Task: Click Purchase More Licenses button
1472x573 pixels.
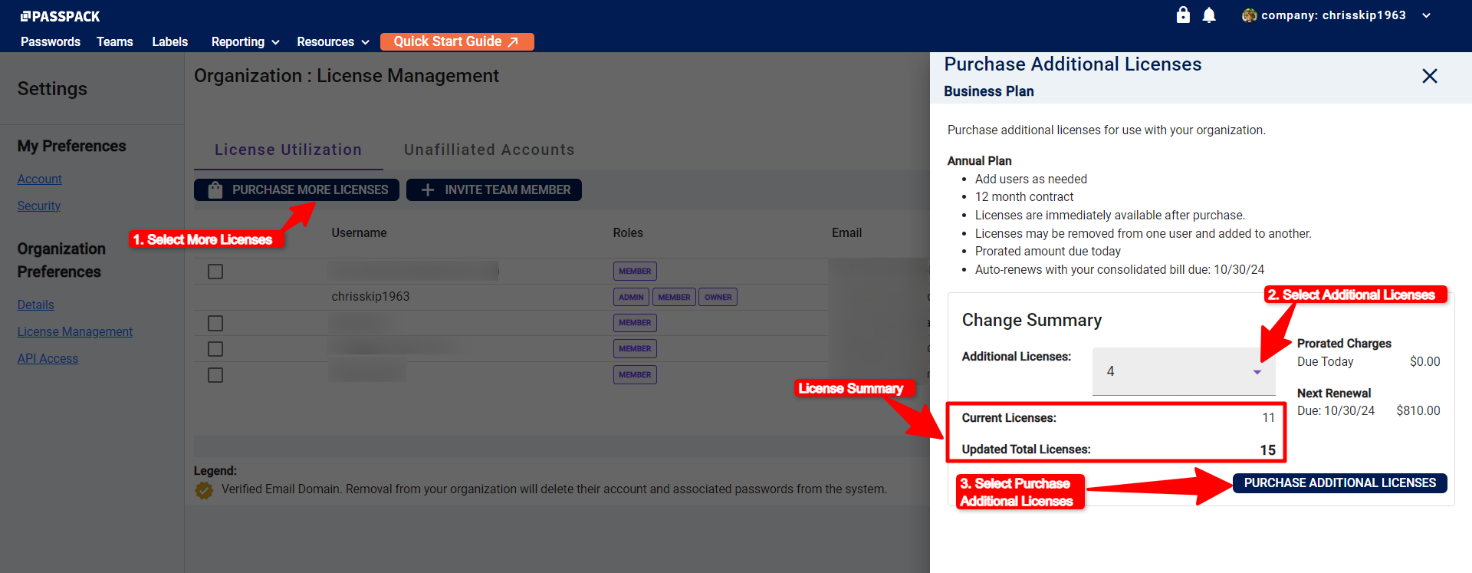Action: (x=297, y=190)
